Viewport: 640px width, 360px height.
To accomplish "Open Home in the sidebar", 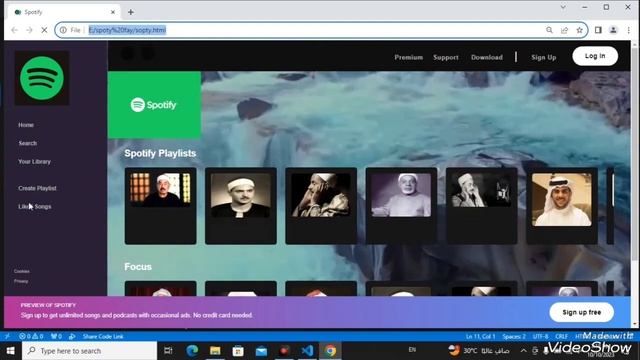I will coord(26,125).
